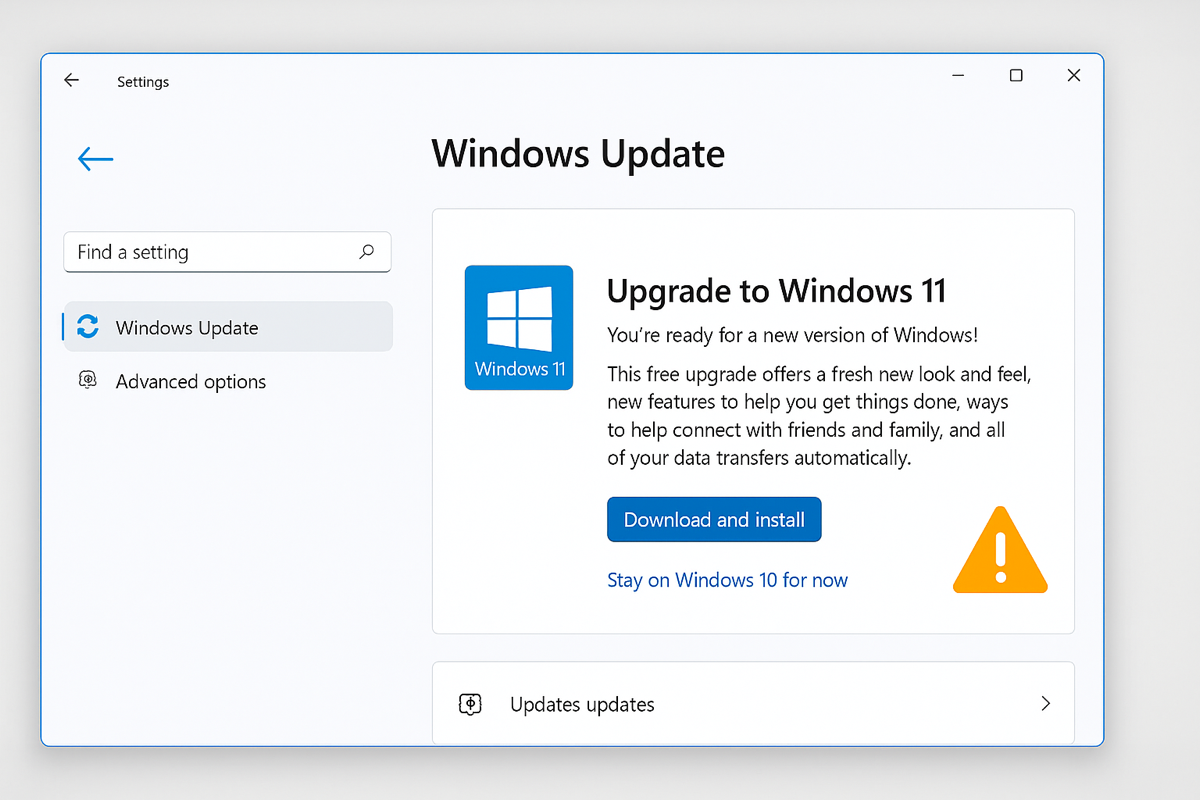This screenshot has width=1200, height=800.
Task: Click the blue Windows 11 logo tile
Action: tap(519, 327)
